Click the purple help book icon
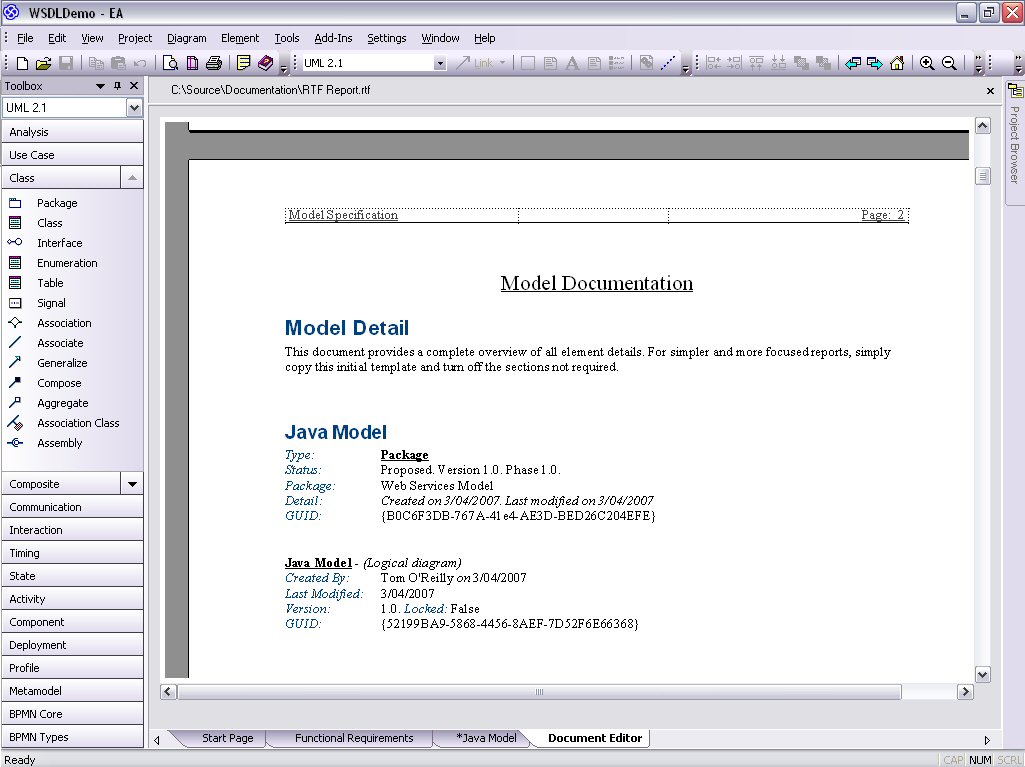 click(x=265, y=63)
